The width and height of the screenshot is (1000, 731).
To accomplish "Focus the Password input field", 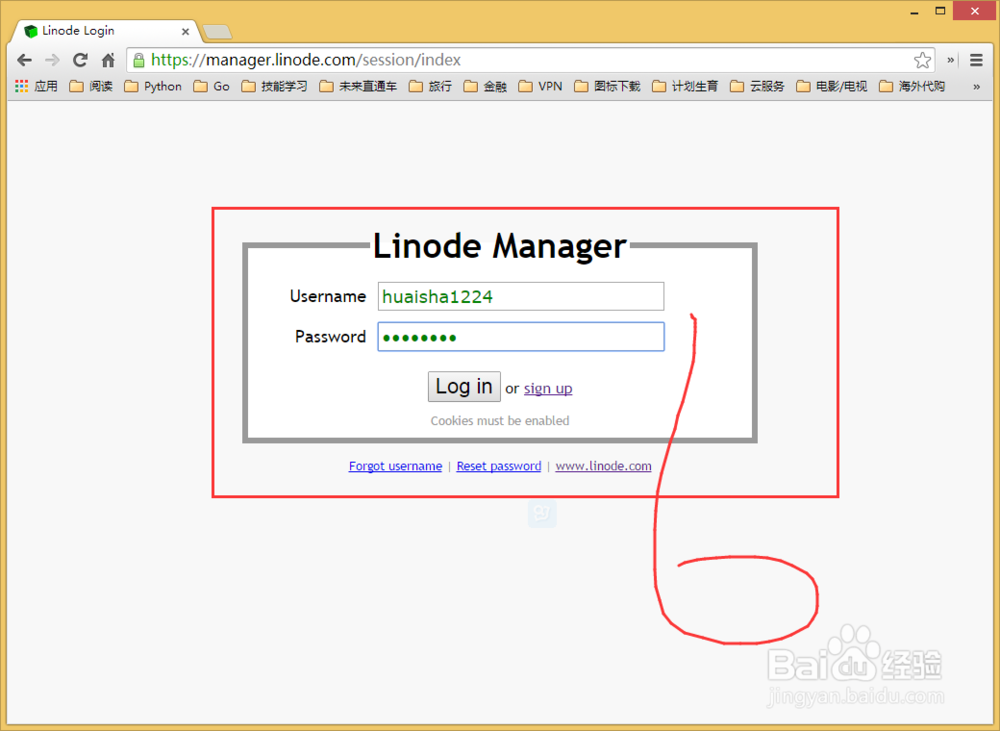I will (520, 337).
